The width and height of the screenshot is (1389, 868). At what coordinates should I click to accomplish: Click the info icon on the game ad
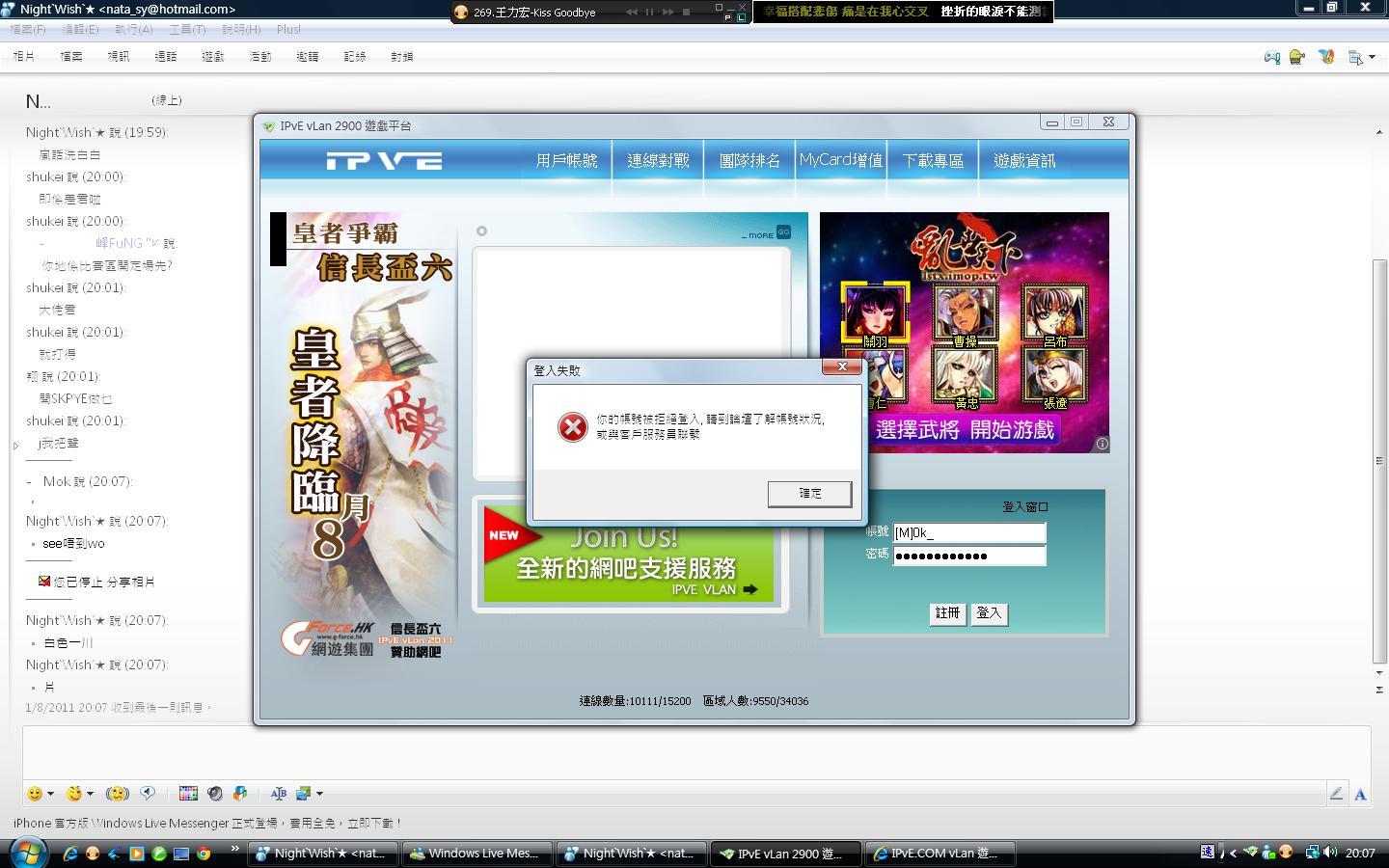tap(1102, 444)
